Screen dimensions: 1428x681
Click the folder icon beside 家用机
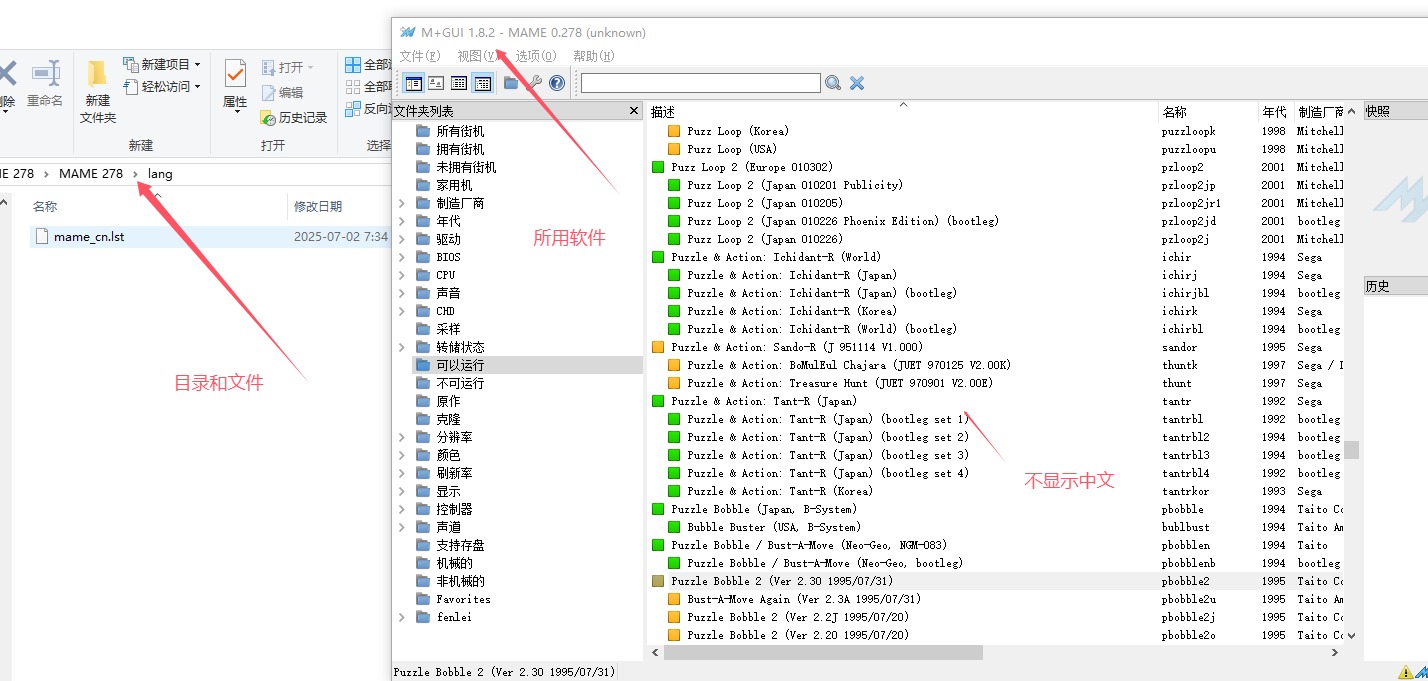tap(423, 185)
